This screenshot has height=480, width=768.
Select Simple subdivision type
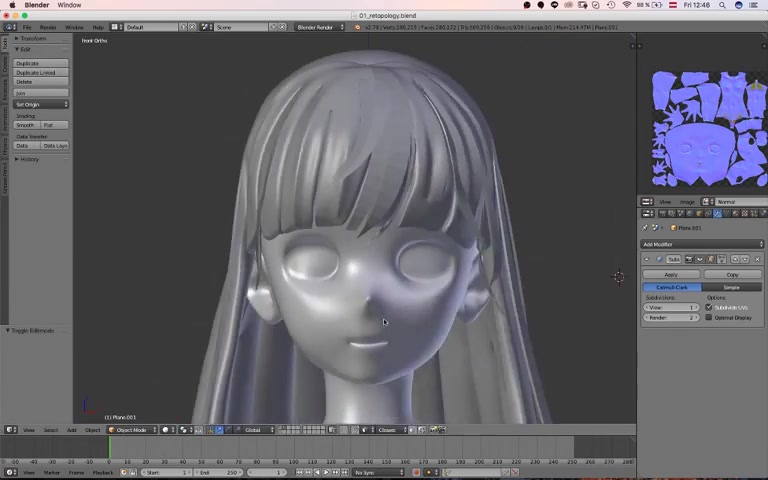(x=732, y=288)
